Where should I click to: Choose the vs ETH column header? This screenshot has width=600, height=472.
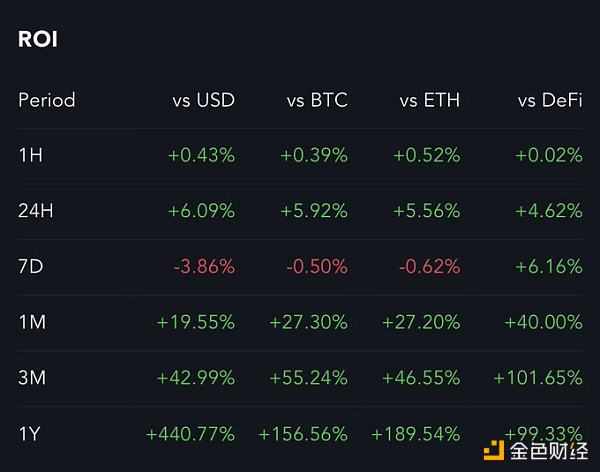click(430, 100)
